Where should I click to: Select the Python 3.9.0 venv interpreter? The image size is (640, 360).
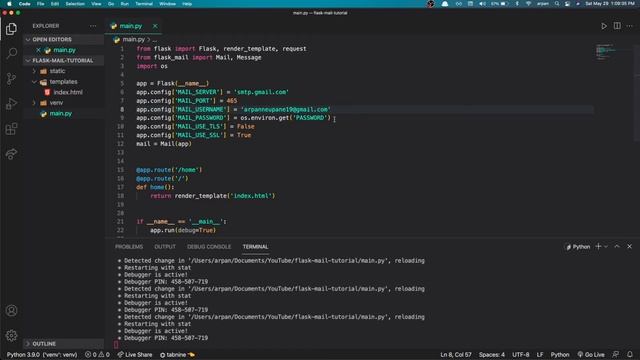[42, 355]
